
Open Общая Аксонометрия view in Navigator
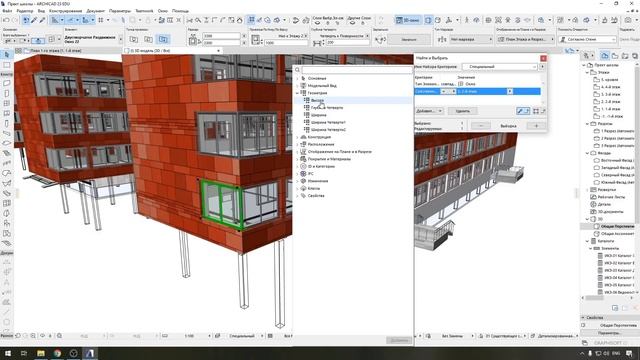618,233
